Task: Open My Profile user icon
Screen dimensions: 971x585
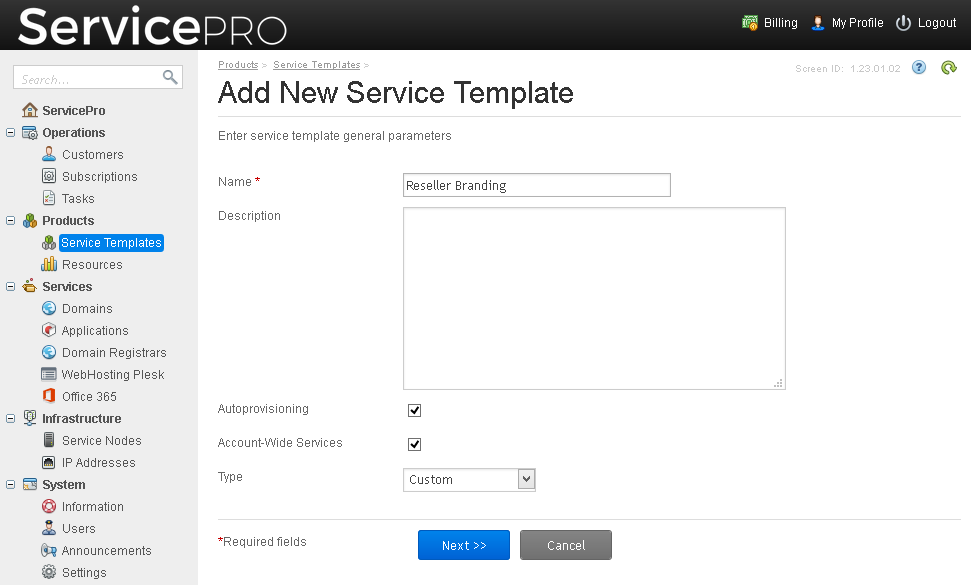Action: (818, 23)
